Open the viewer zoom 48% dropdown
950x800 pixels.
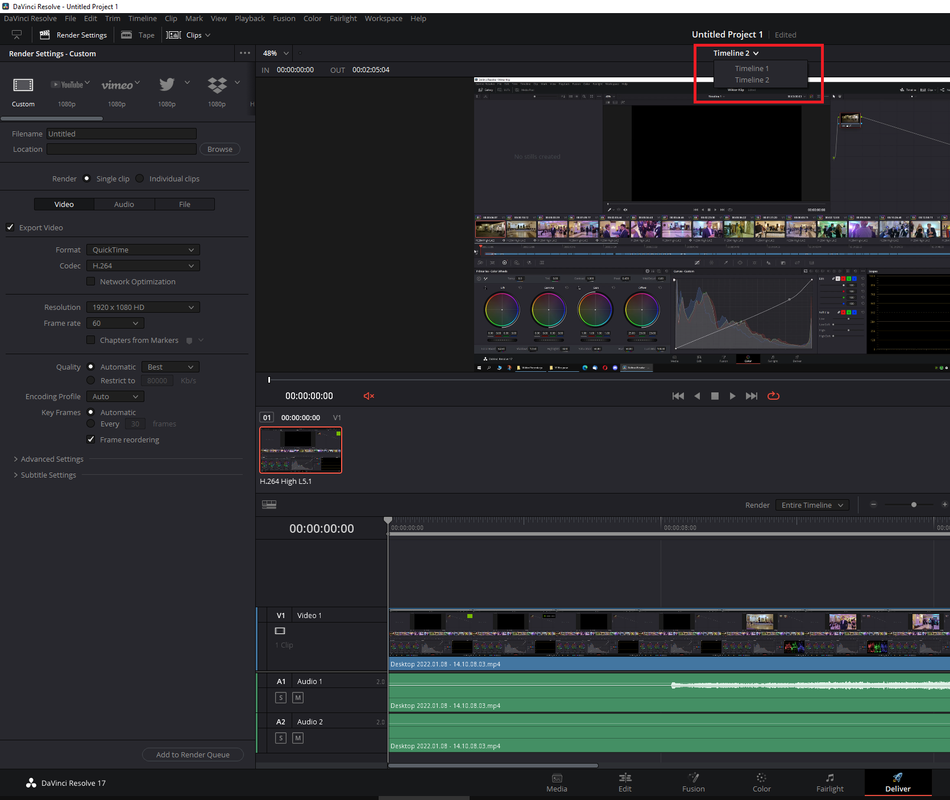click(x=276, y=53)
